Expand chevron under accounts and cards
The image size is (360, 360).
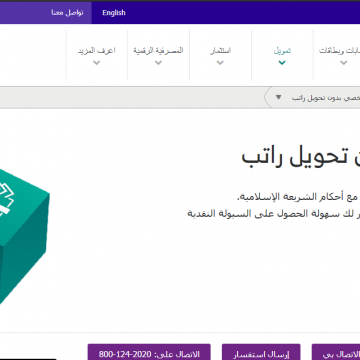(x=344, y=62)
